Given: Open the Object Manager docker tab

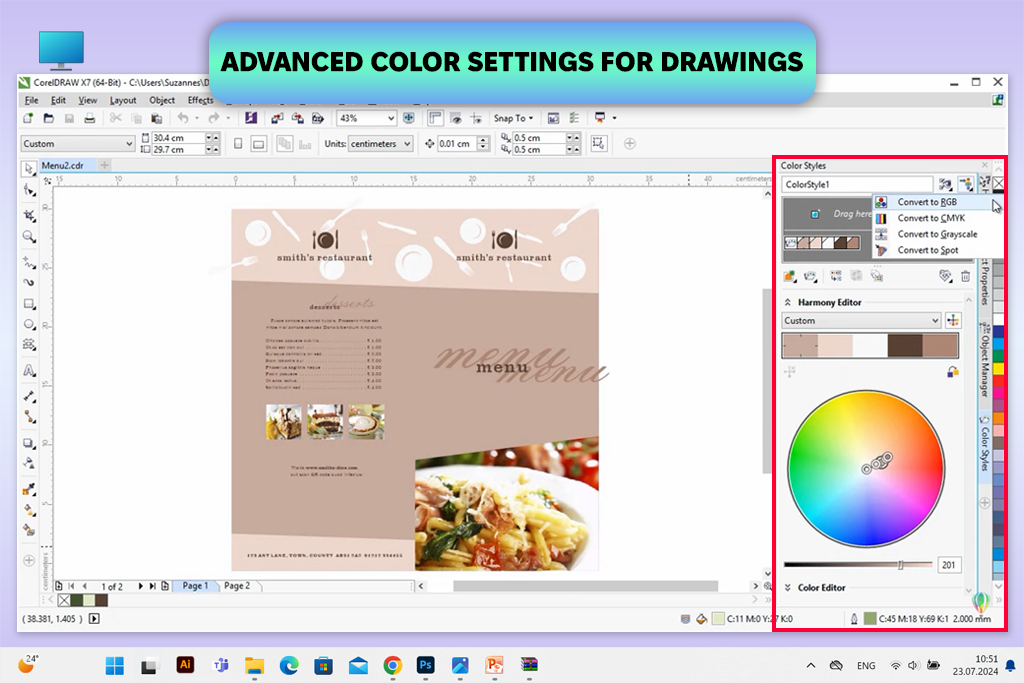Looking at the screenshot, I should pyautogui.click(x=984, y=362).
